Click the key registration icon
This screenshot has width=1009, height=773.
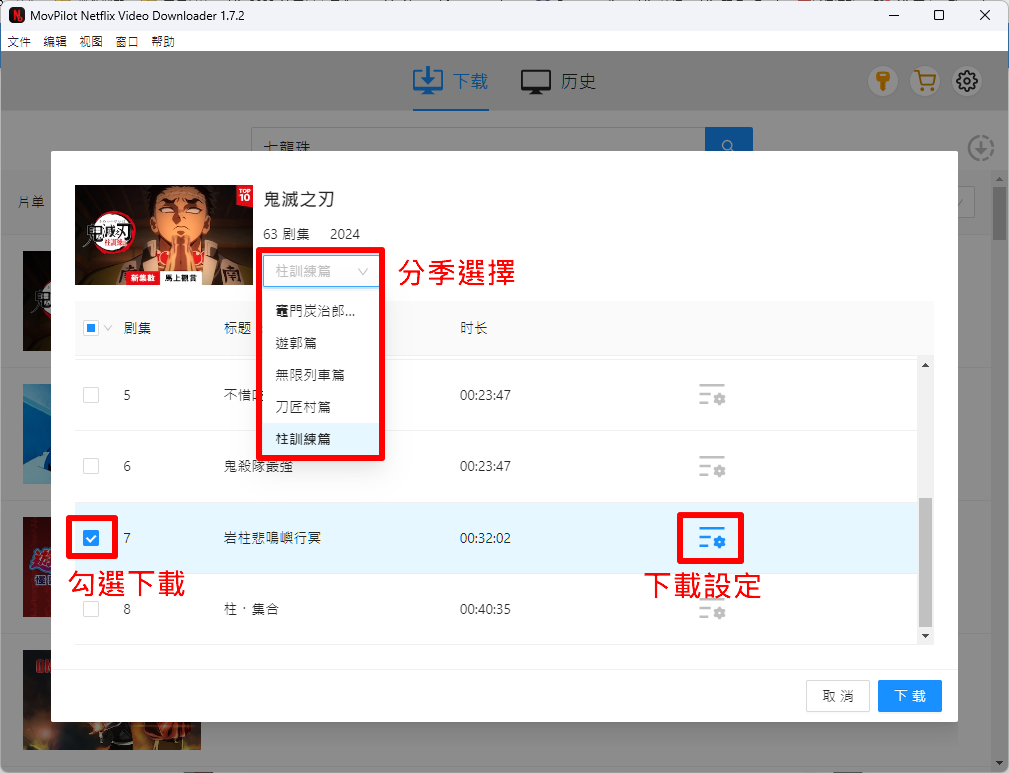(883, 82)
